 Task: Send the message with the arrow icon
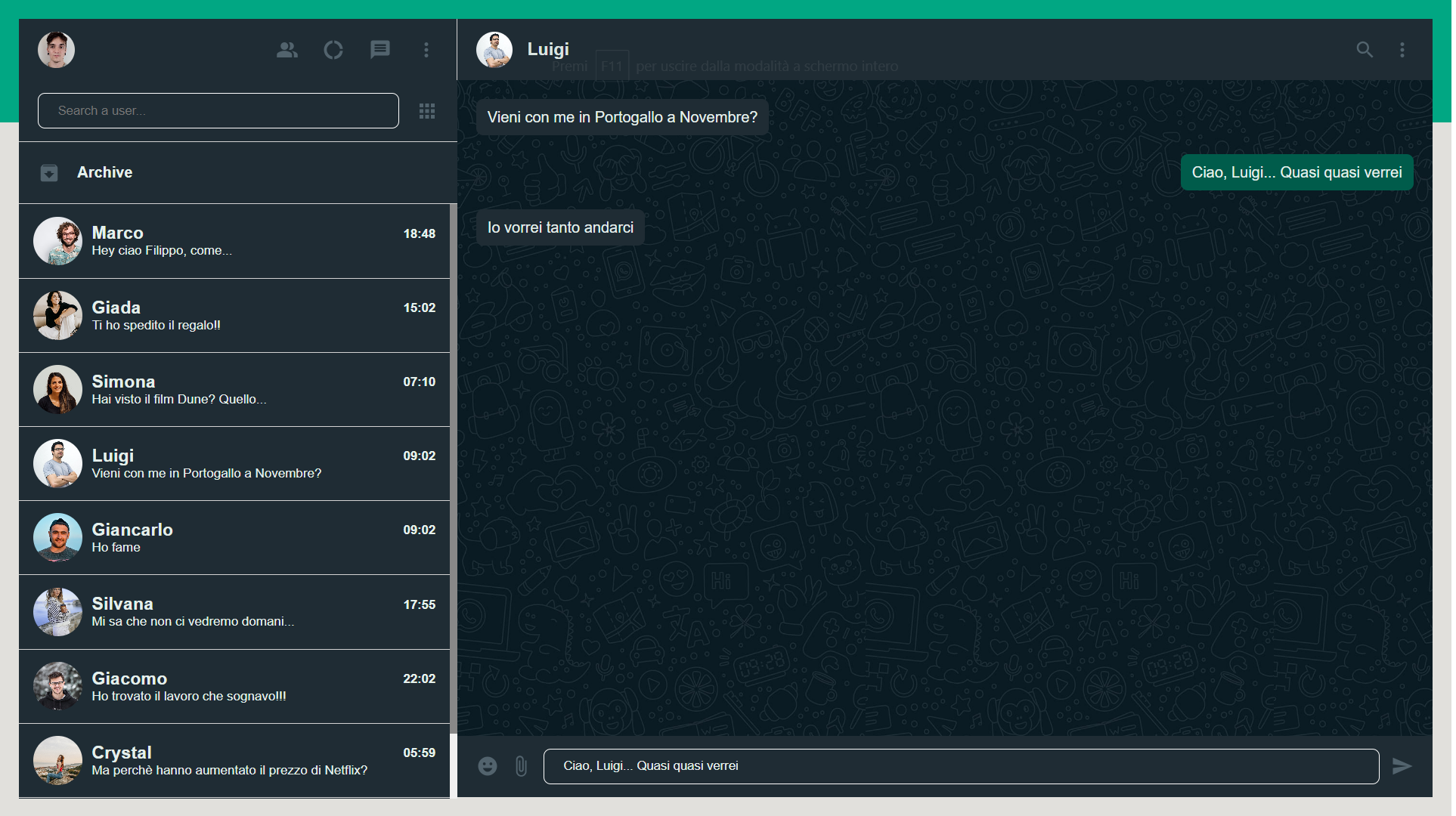(x=1402, y=765)
